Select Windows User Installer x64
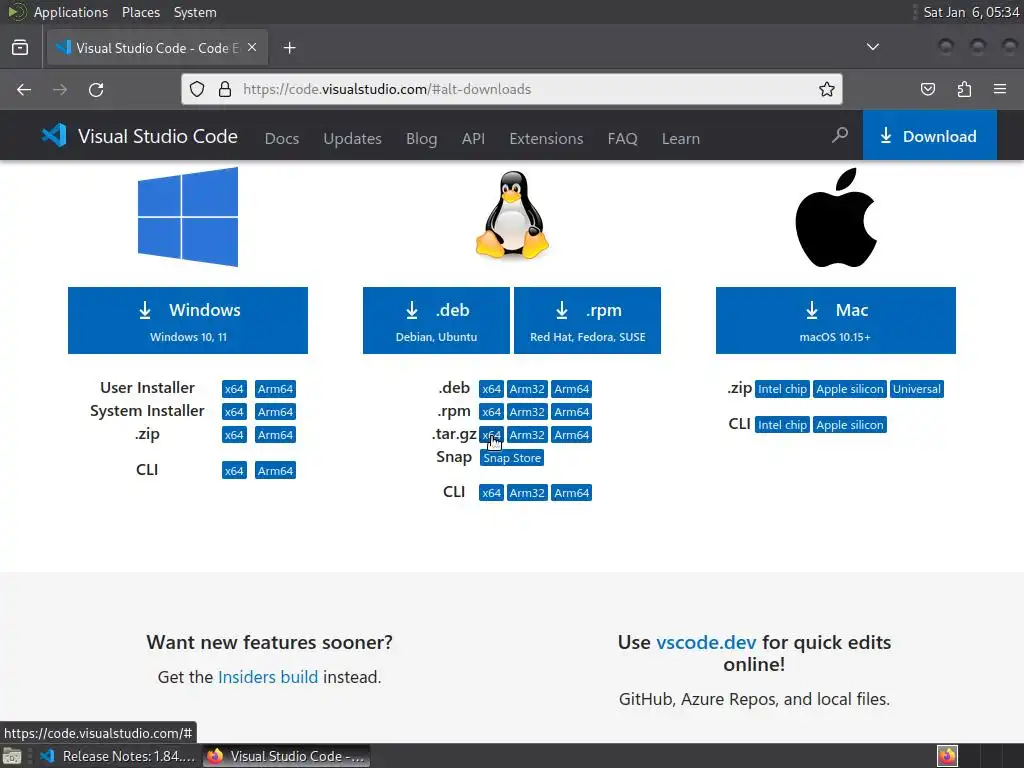The height and width of the screenshot is (768, 1024). point(234,389)
